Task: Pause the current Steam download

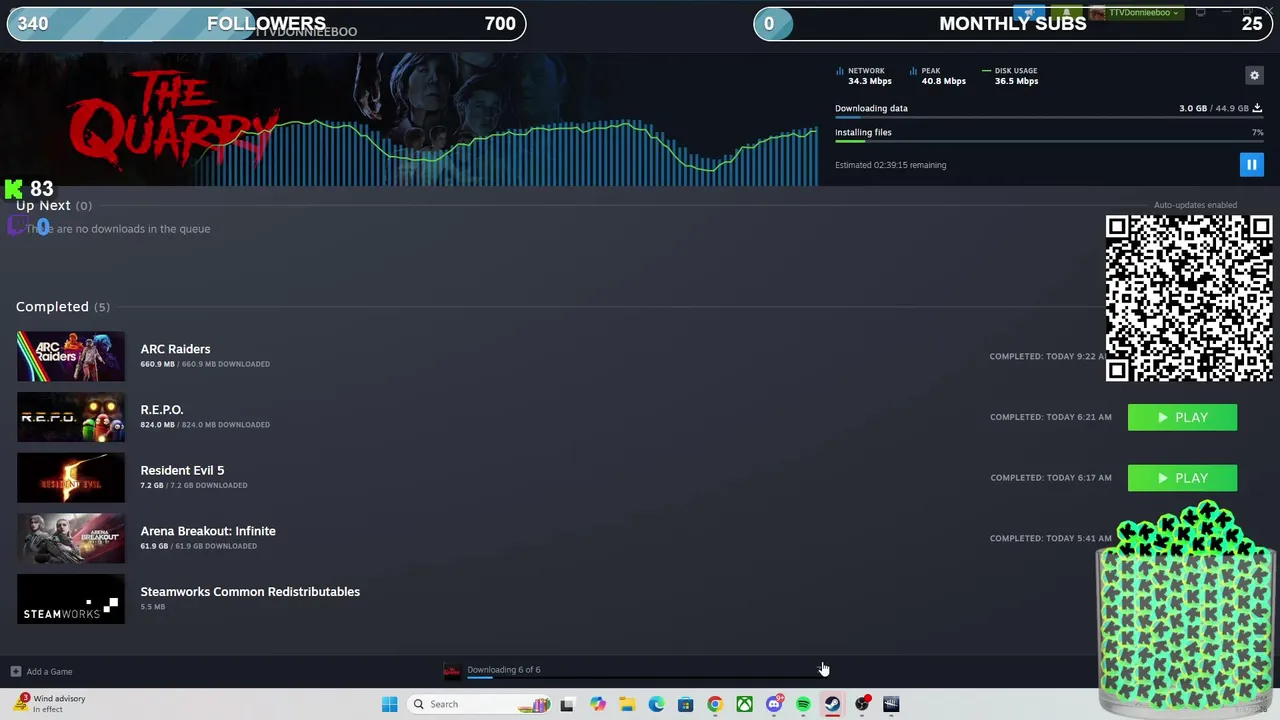Action: point(1251,165)
